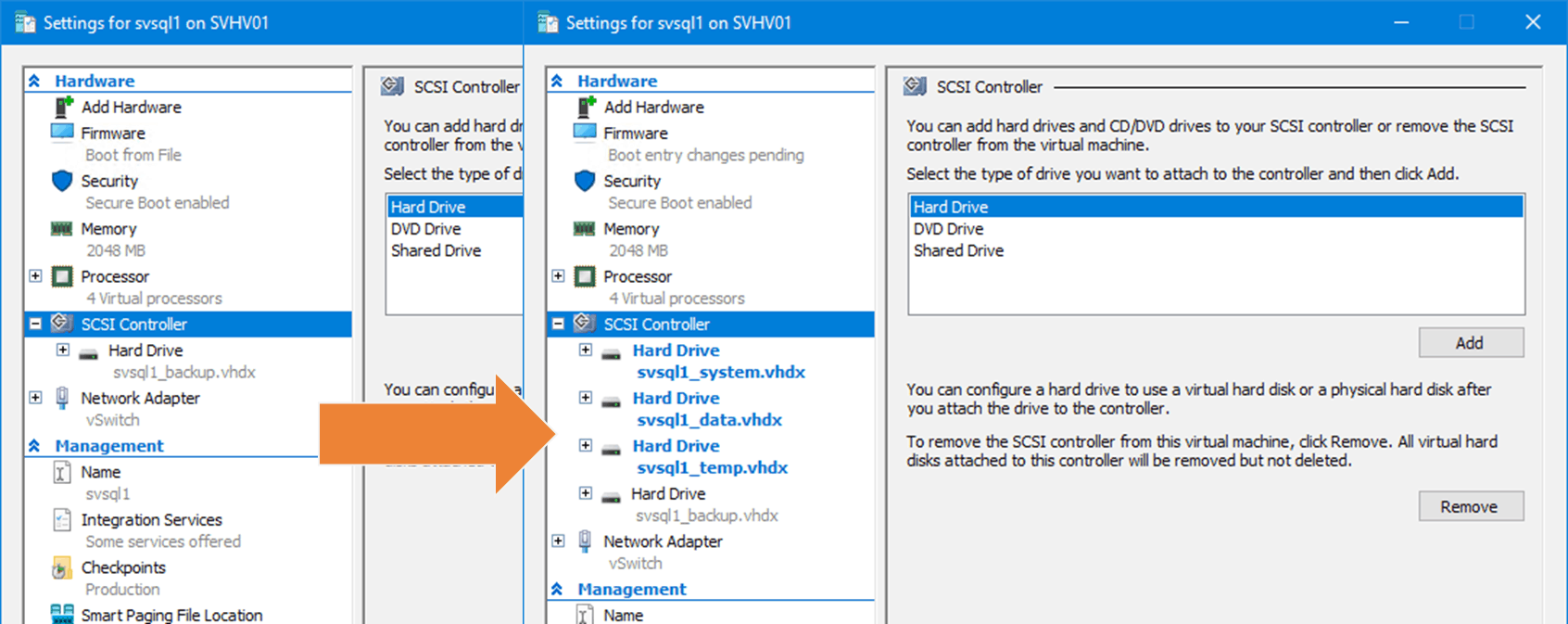The image size is (1568, 624).
Task: Click the Firmware icon in left window
Action: point(62,133)
